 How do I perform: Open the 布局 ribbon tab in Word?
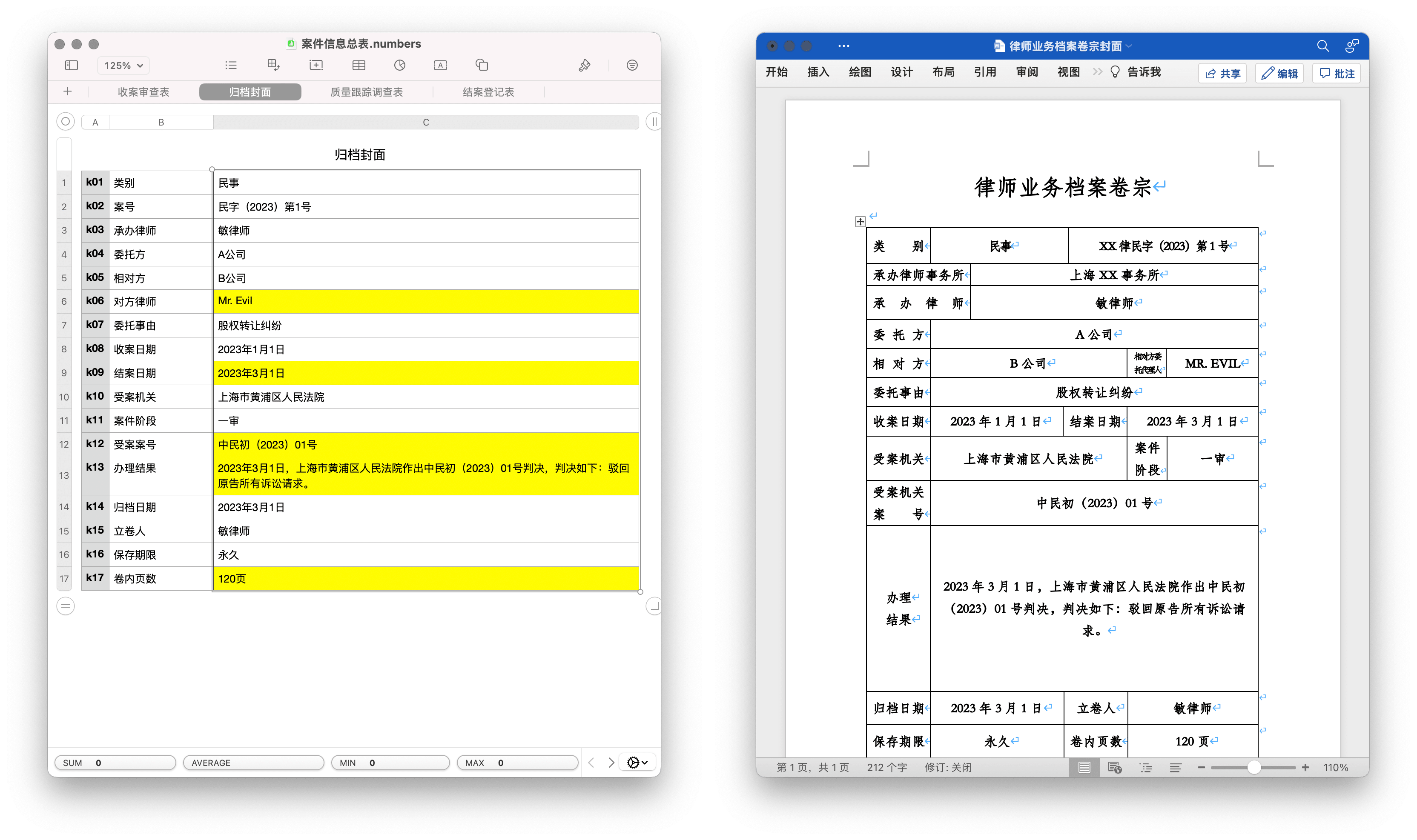coord(944,72)
